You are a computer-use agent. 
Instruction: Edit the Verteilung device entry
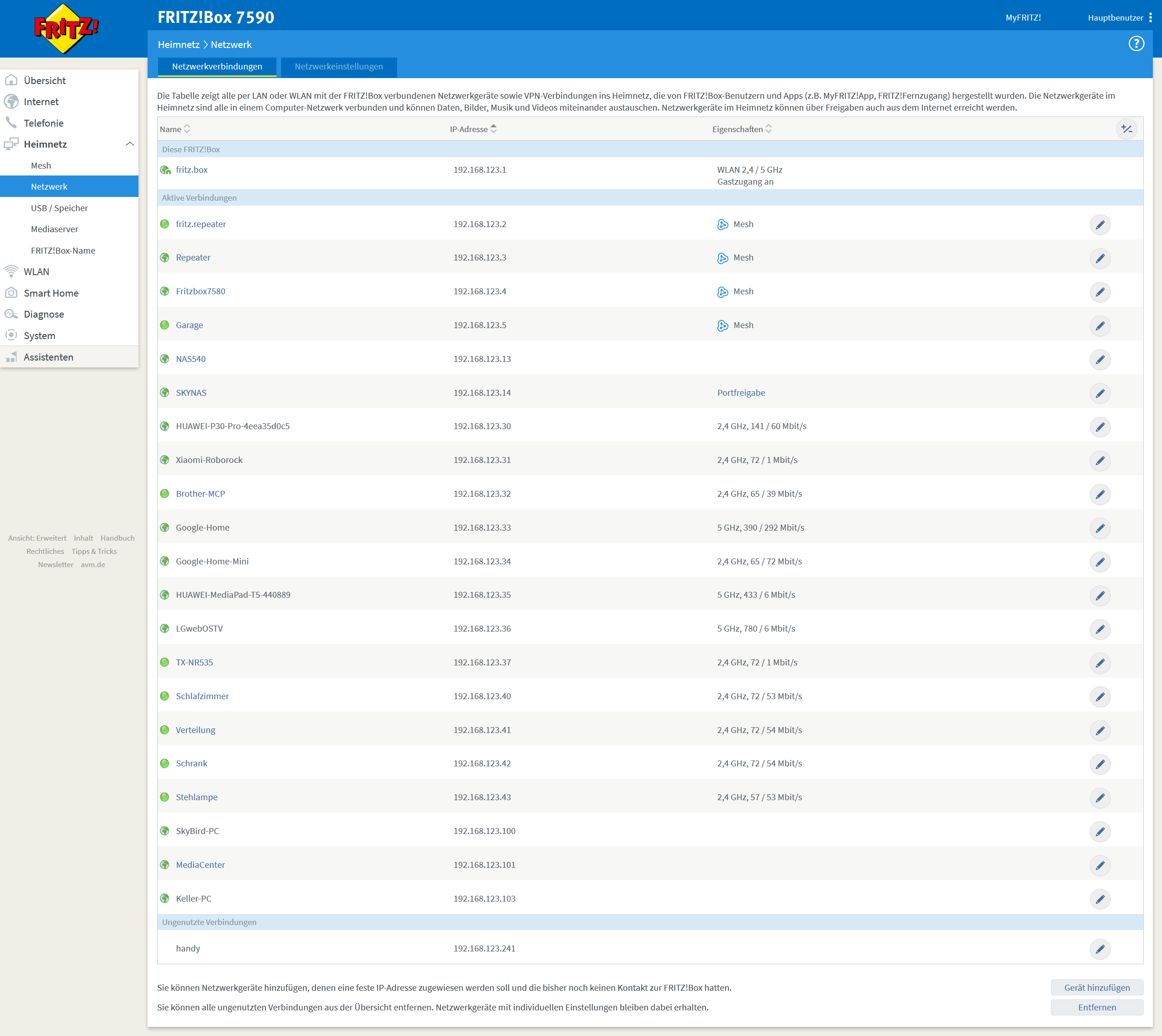[1100, 730]
